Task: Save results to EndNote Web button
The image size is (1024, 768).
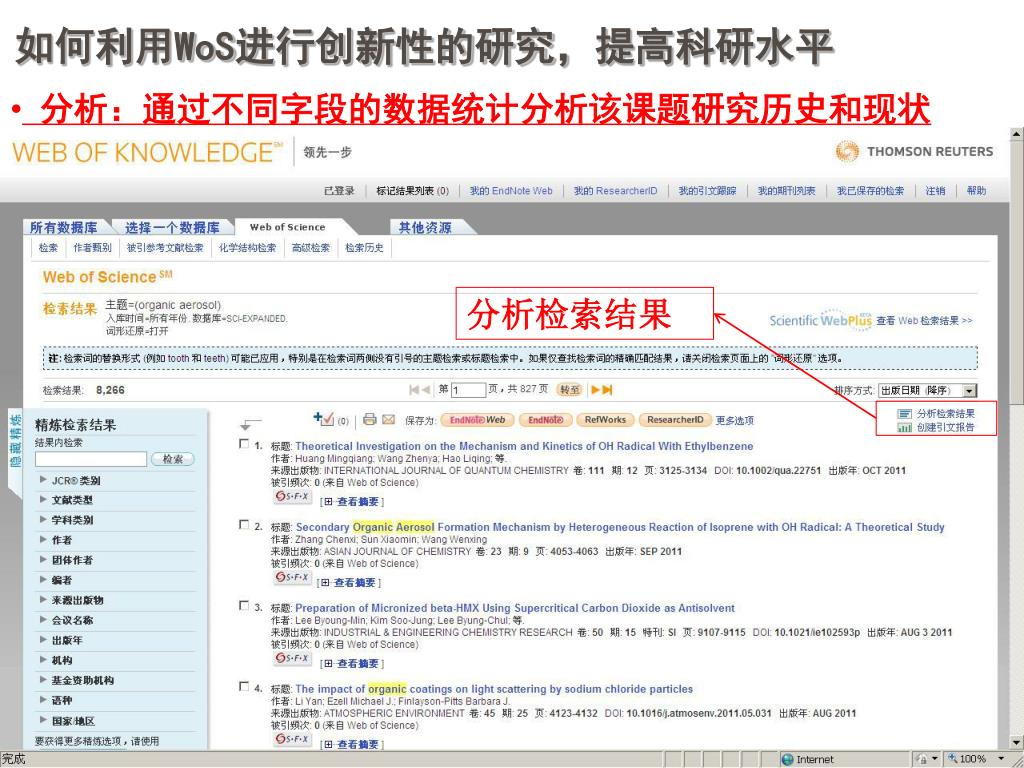Action: point(477,420)
